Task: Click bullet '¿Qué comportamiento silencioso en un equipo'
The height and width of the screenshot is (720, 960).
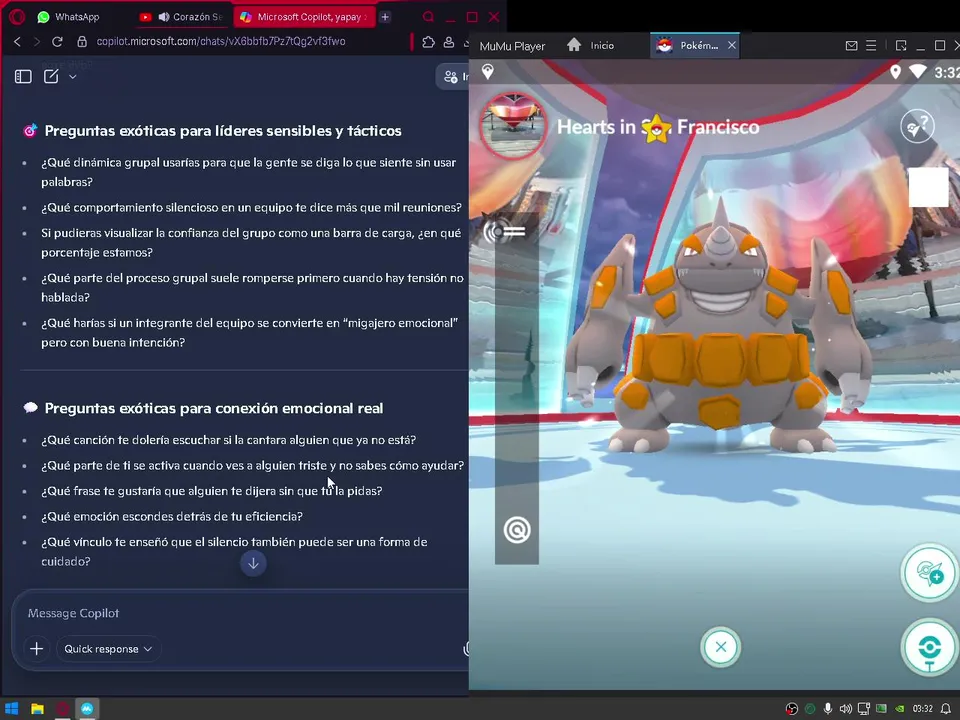Action: click(x=251, y=208)
